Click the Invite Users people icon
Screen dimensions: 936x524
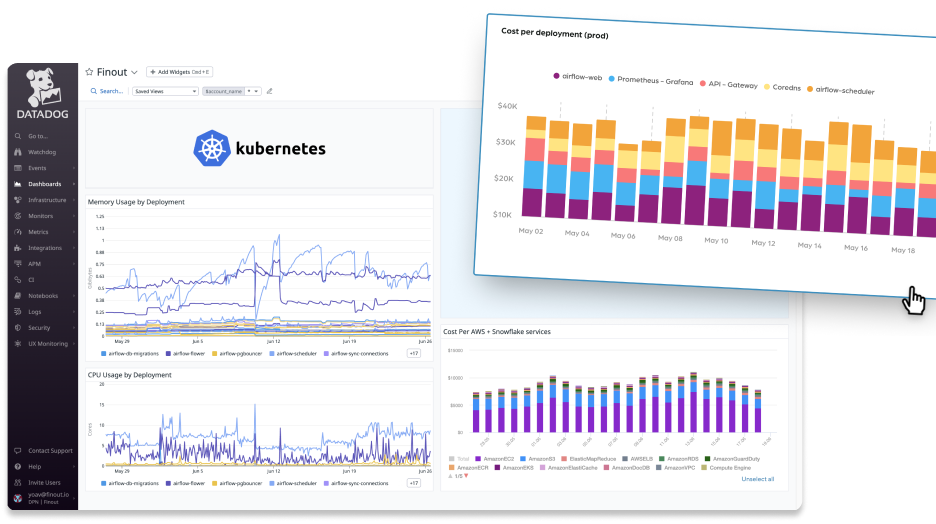click(18, 482)
